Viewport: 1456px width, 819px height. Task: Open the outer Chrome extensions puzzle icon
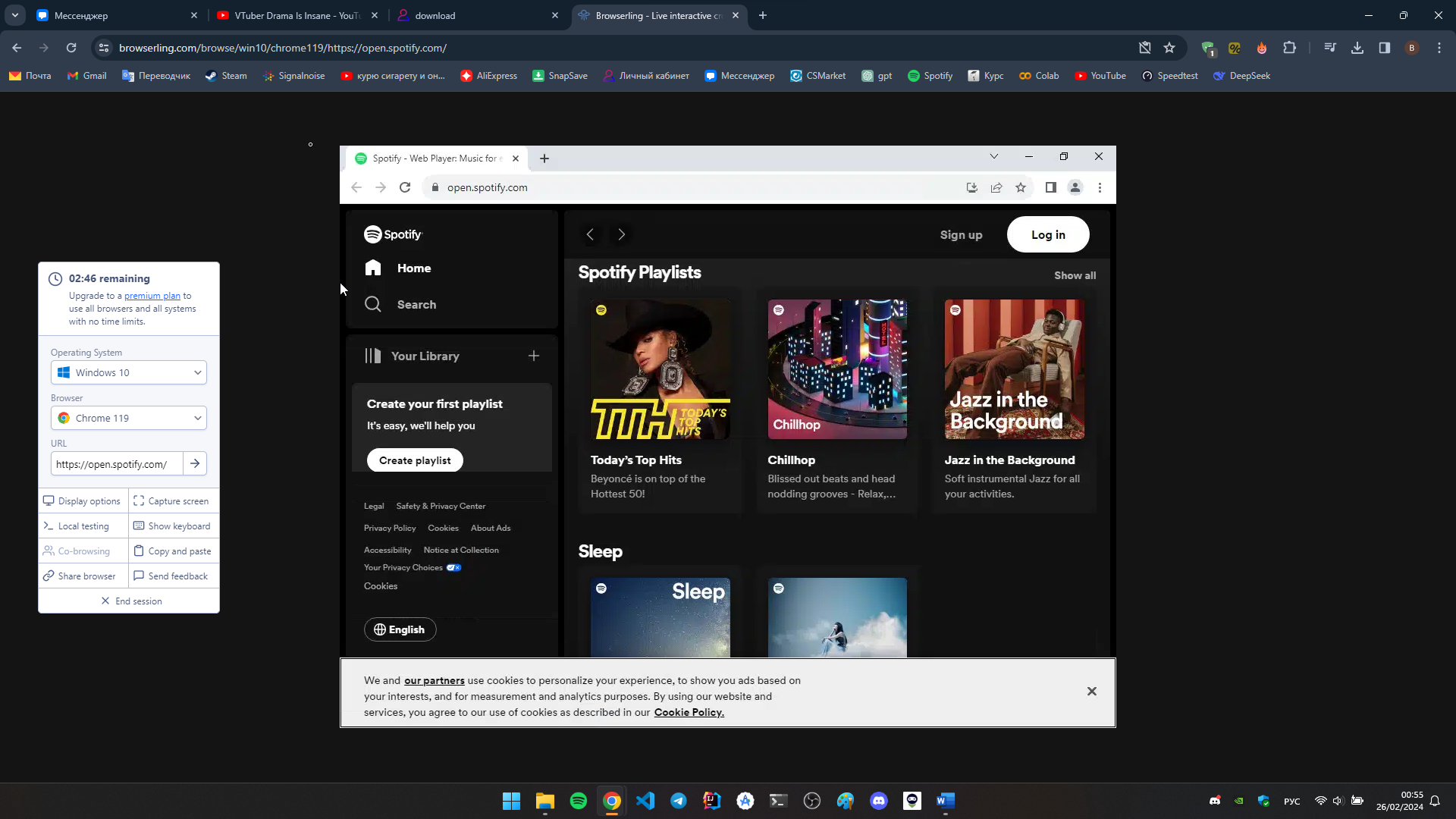(1289, 48)
